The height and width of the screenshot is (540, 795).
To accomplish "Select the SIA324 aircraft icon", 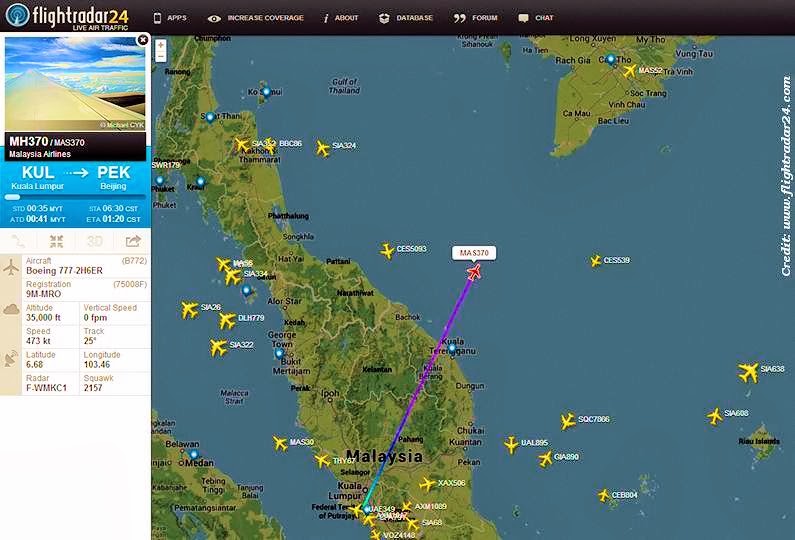I will click(322, 148).
